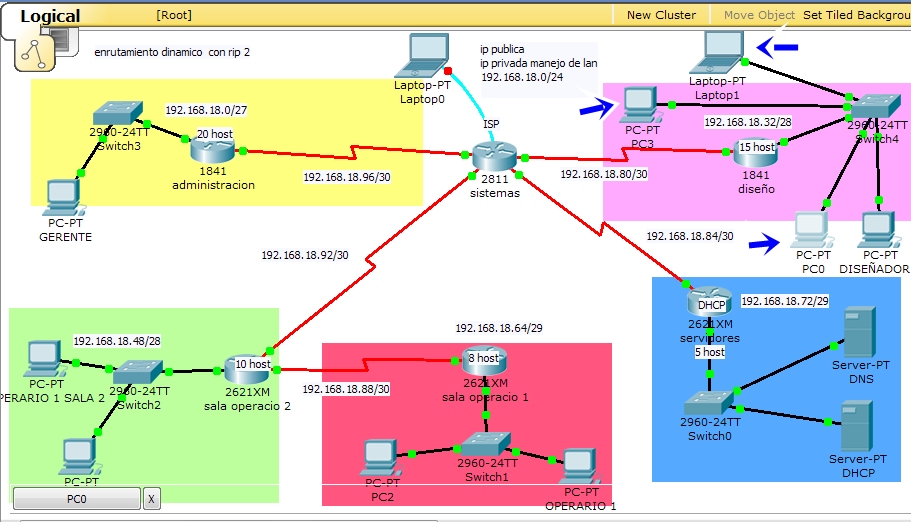Click the ISP label
Screen dimensions: 911x522
[491, 124]
